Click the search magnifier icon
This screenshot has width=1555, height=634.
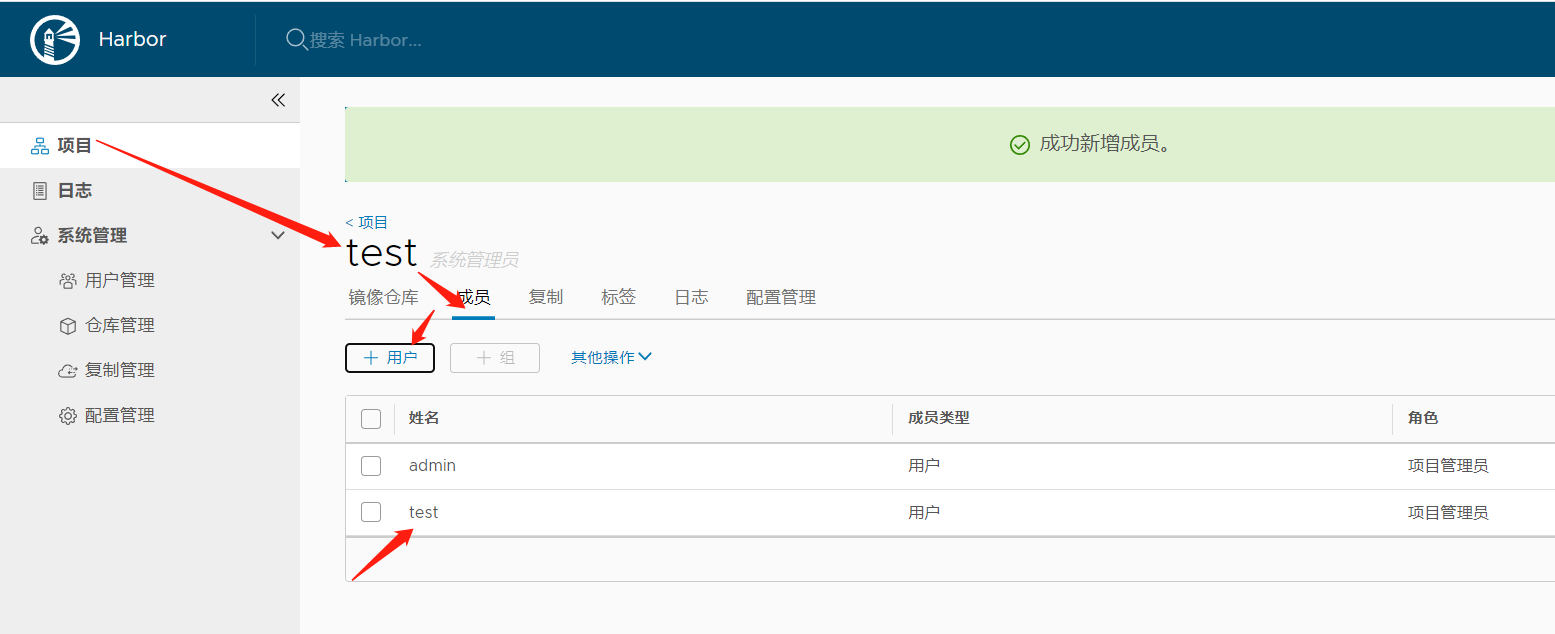(296, 39)
